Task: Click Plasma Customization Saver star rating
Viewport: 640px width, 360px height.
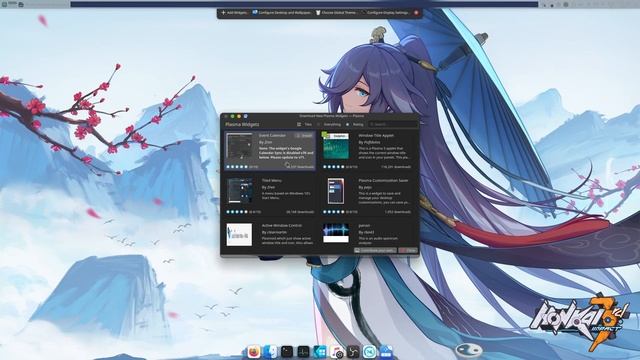Action: (x=333, y=212)
